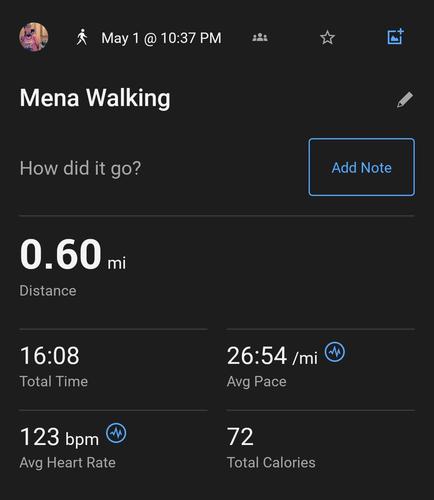Tap the 123 bpm heart rate value

[x=59, y=437]
